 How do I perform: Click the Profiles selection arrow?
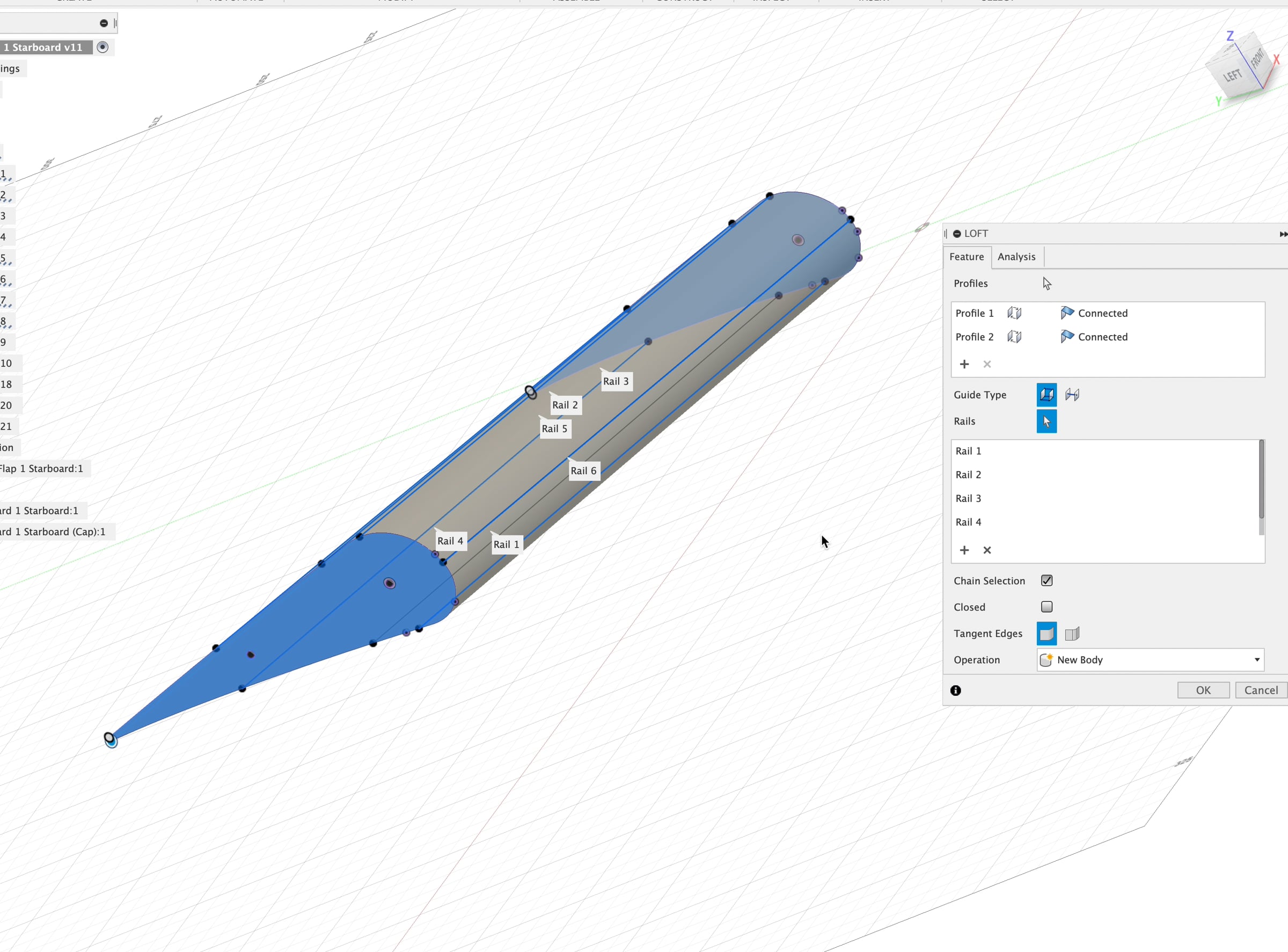1046,284
